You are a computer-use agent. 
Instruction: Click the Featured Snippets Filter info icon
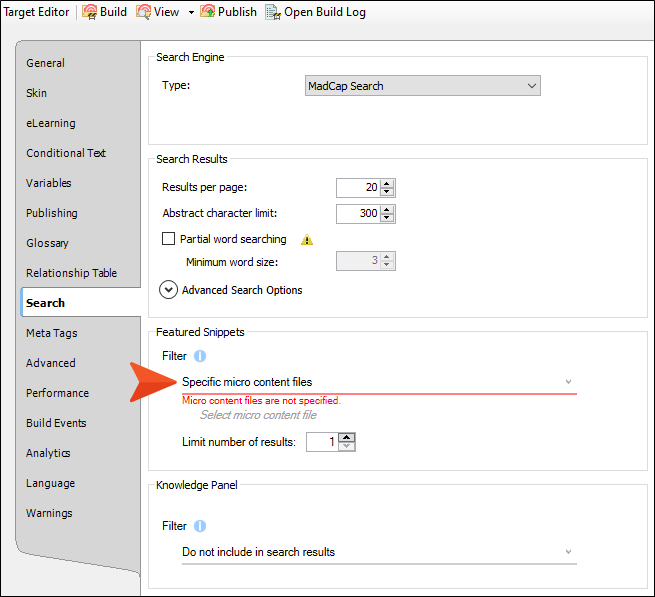click(x=200, y=356)
